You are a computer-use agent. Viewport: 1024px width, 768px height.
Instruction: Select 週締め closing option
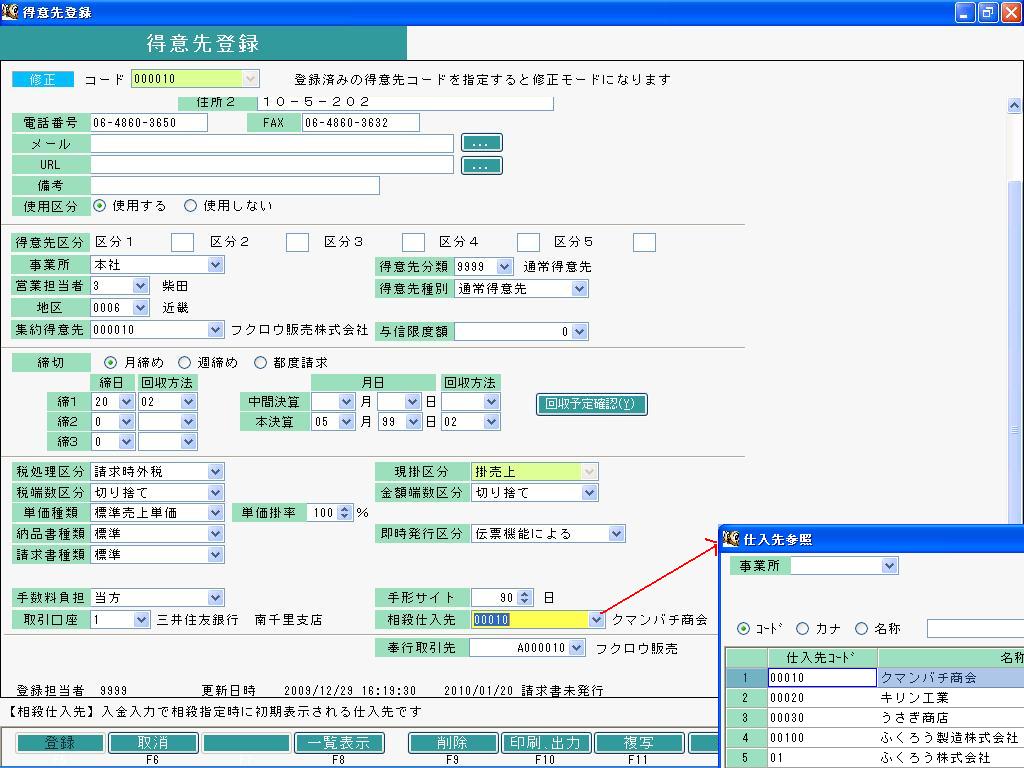tap(184, 362)
